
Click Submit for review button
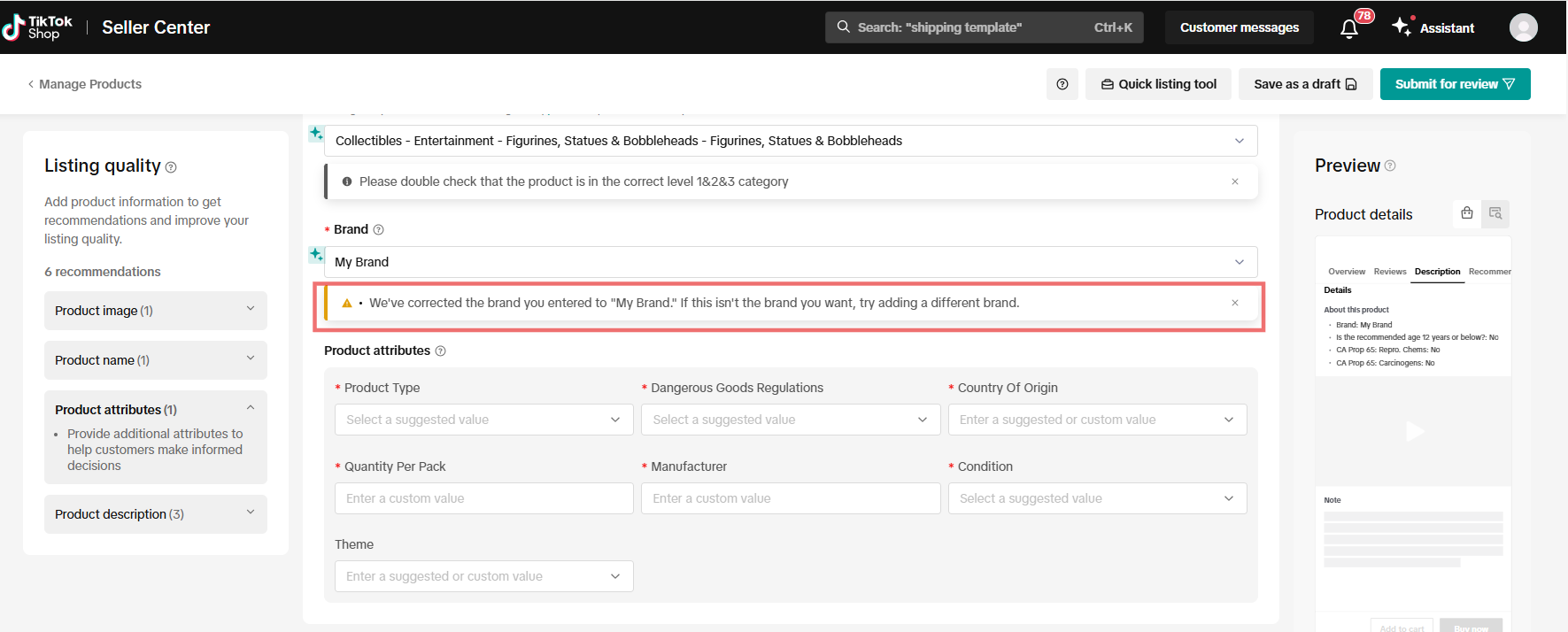(1454, 84)
